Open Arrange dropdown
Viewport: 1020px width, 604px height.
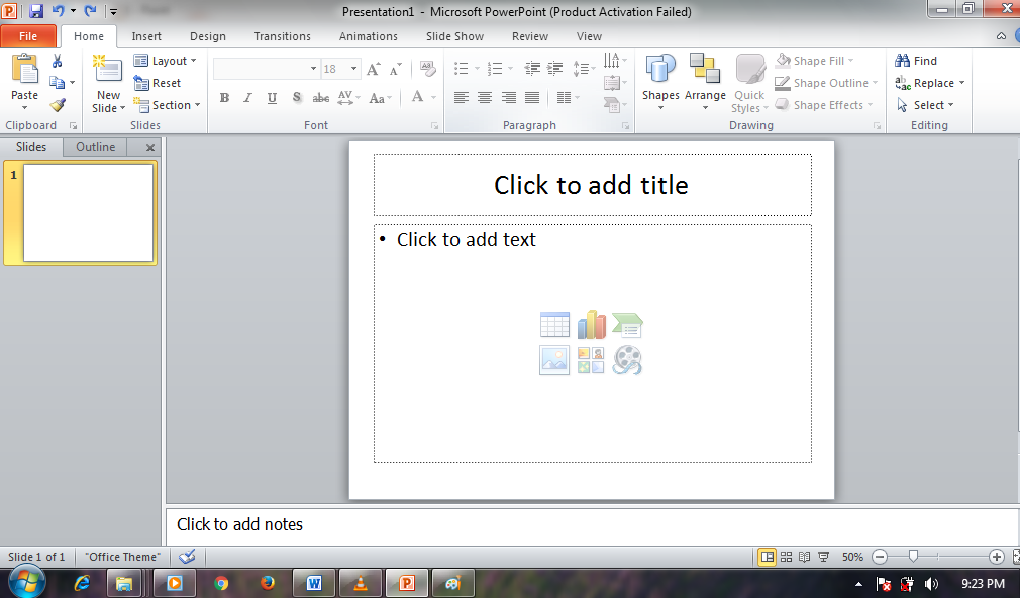[x=705, y=83]
